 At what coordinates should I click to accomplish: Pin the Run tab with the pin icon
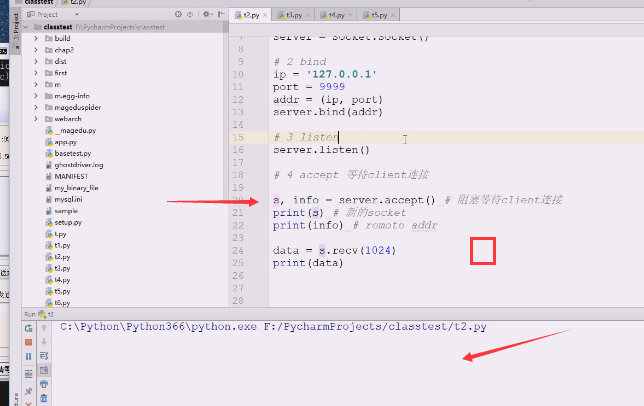tap(28, 391)
